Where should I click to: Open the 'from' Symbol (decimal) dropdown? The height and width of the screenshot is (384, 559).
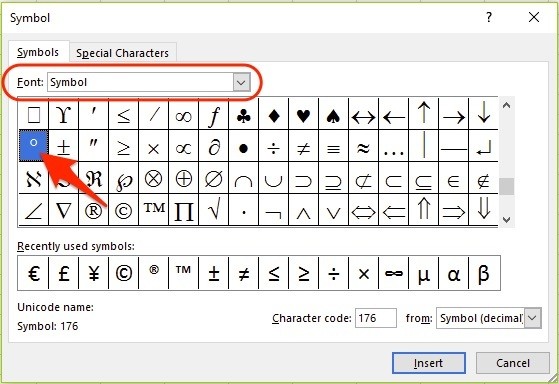coord(533,318)
